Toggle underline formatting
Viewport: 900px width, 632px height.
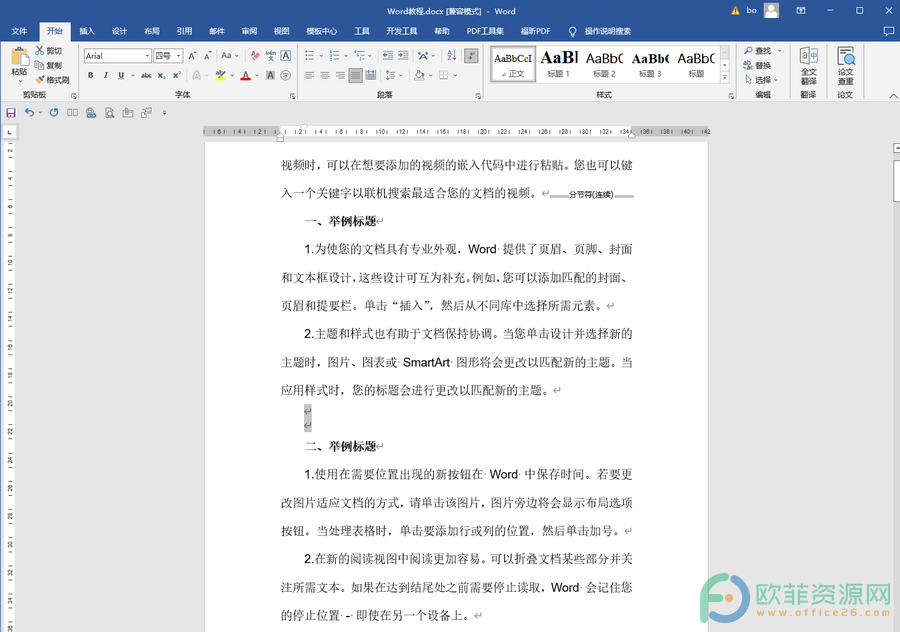click(x=121, y=75)
